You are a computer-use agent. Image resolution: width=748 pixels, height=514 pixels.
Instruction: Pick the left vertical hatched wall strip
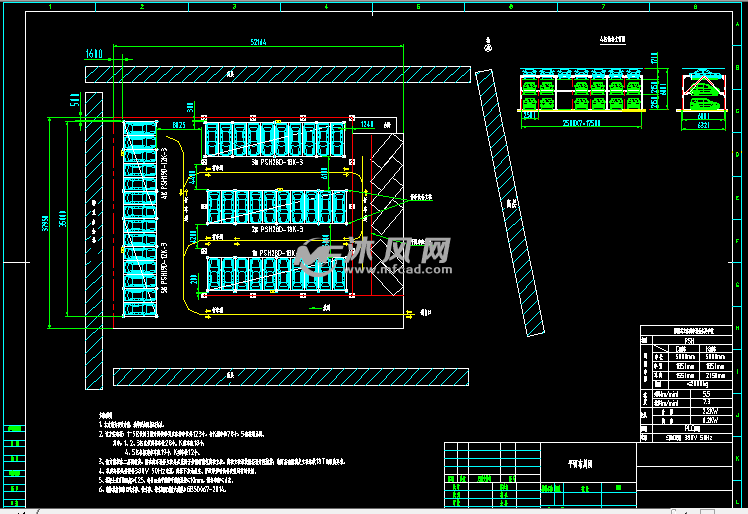pos(93,240)
